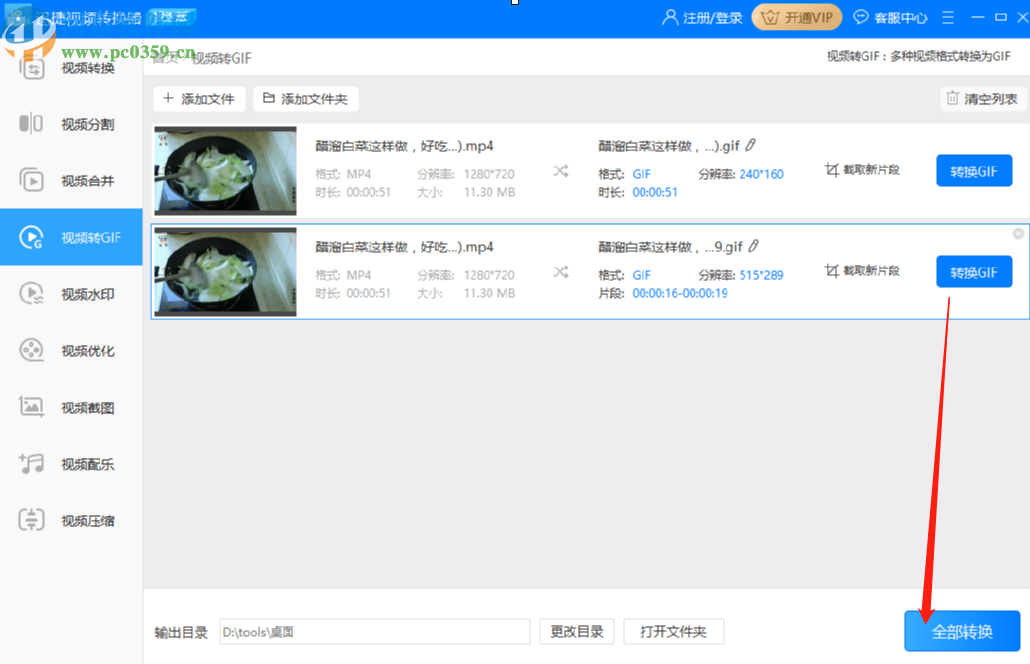Click the 00:00:16-00:00:19 segment value

point(680,293)
